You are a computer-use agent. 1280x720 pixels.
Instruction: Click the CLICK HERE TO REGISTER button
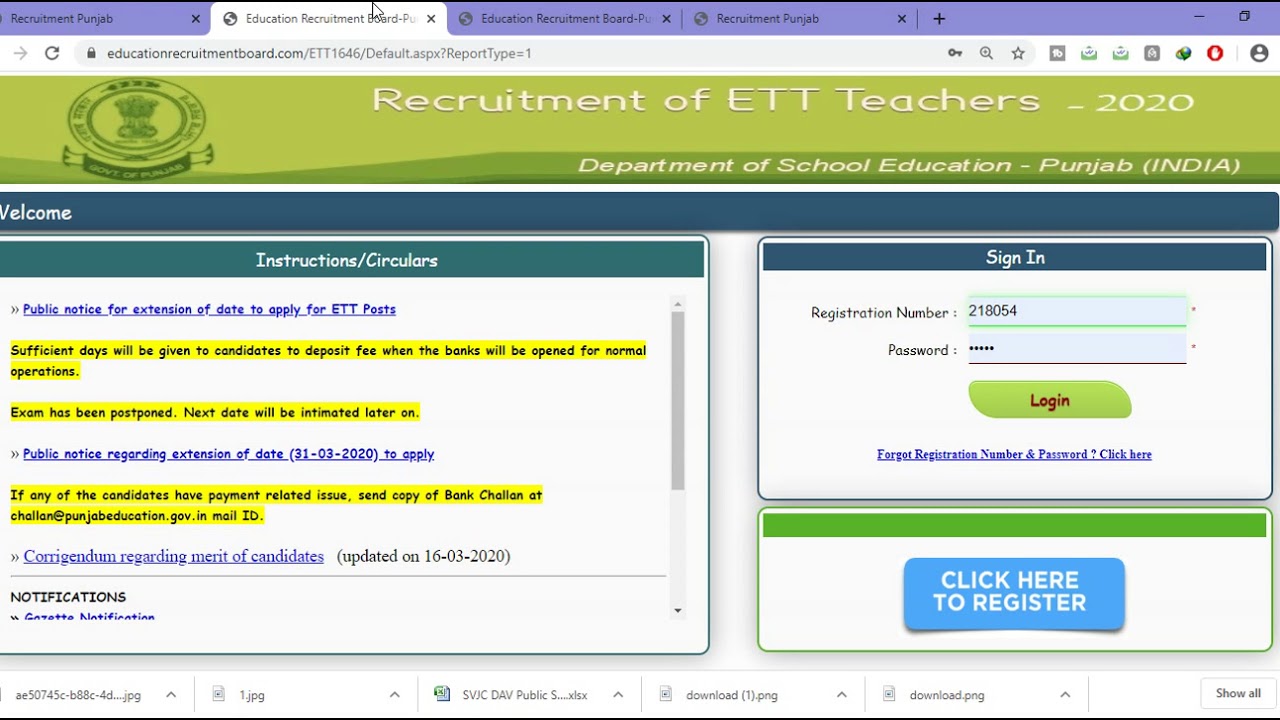[1014, 592]
